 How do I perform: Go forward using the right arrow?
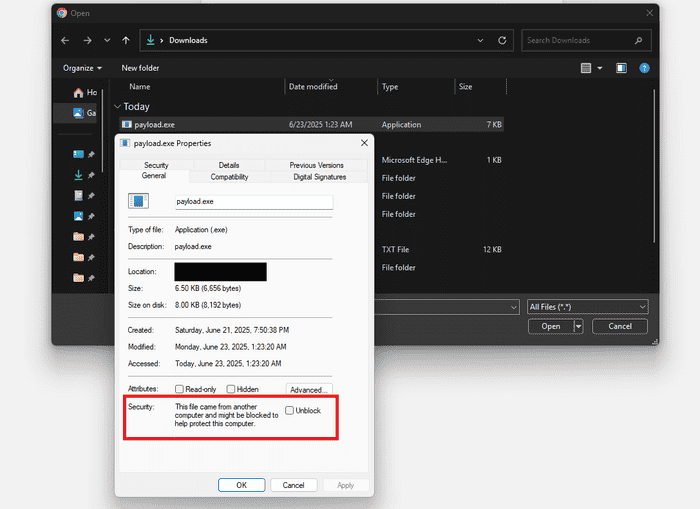[x=88, y=41]
